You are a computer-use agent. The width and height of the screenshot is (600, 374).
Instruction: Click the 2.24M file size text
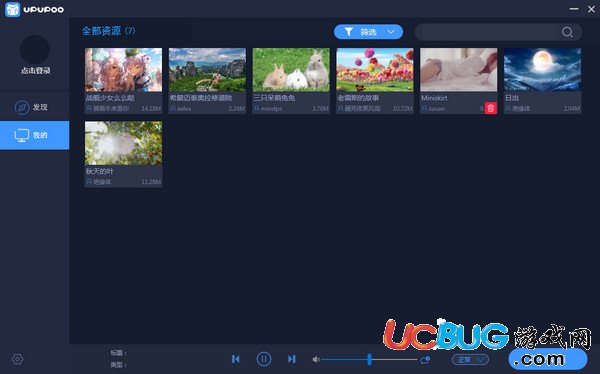pyautogui.click(x=236, y=109)
